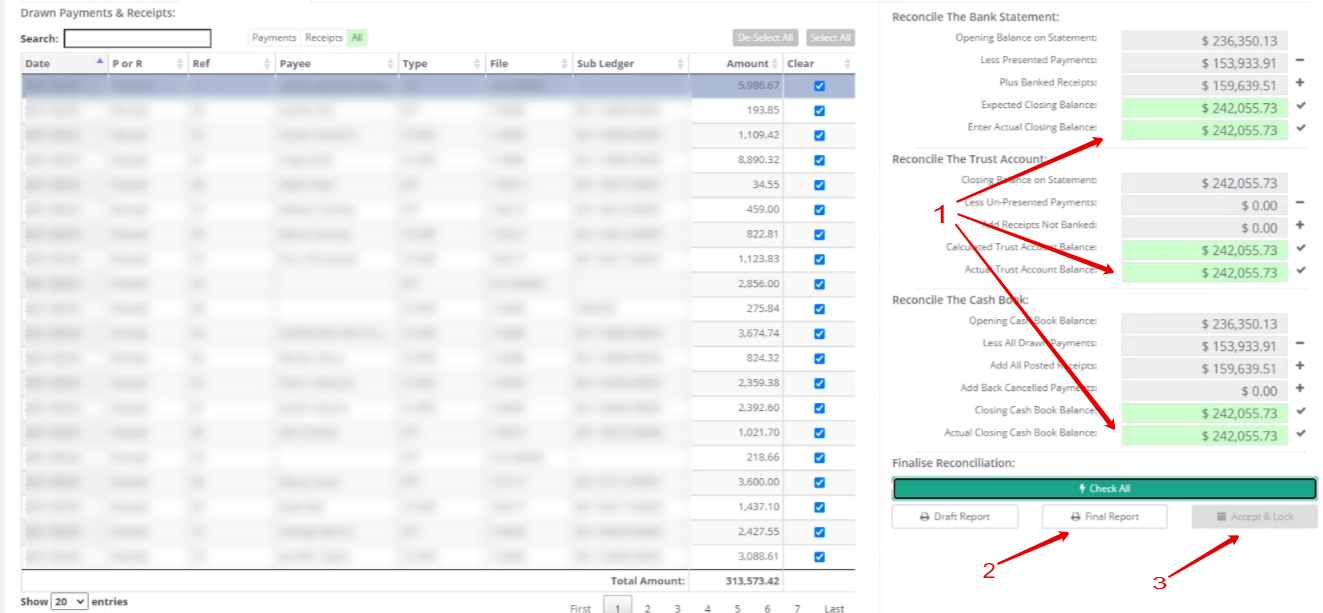
Task: Toggle Clear checkbox for 2,856.00 row
Action: point(820,284)
